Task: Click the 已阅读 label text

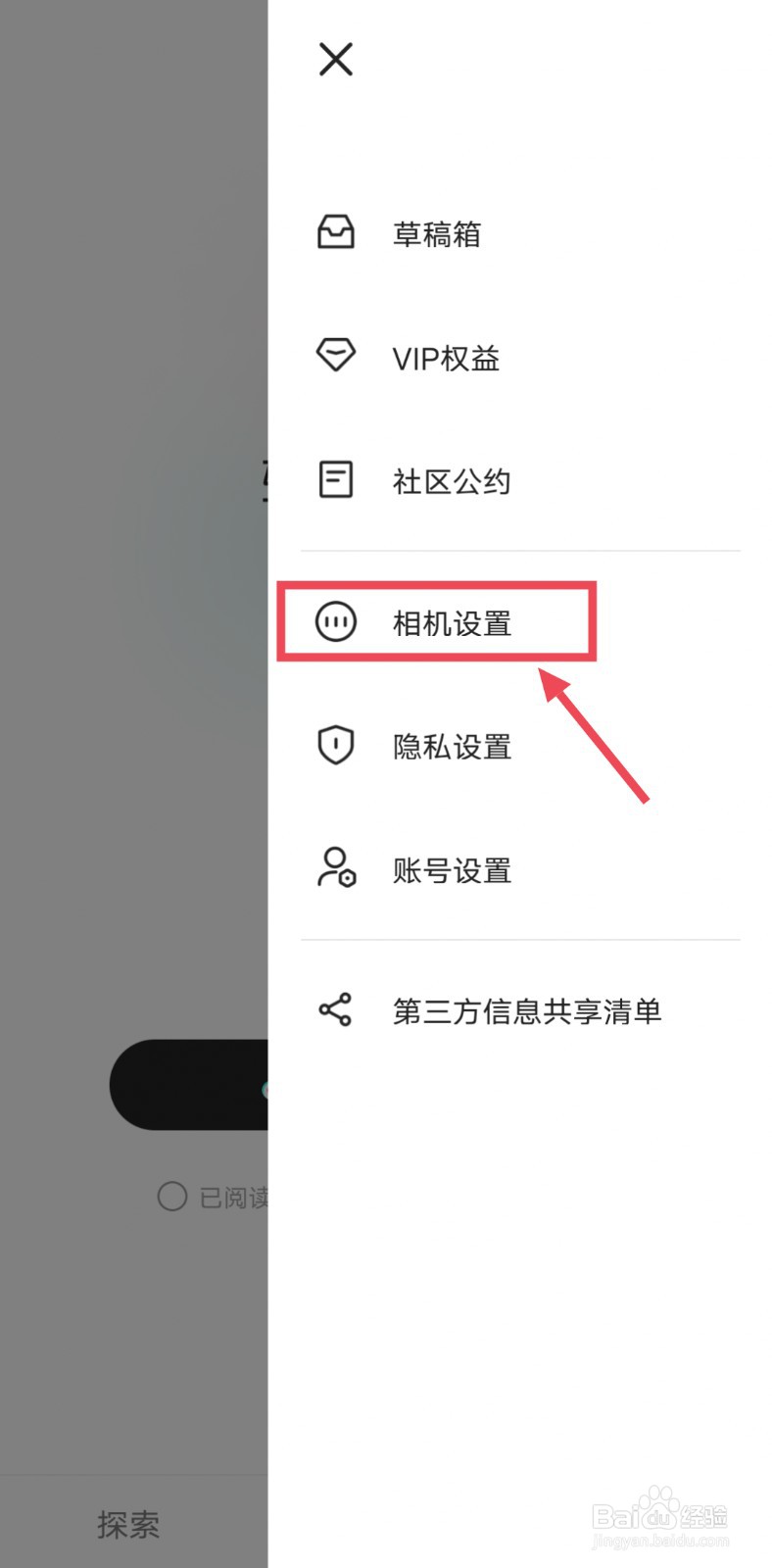Action: (x=233, y=1198)
